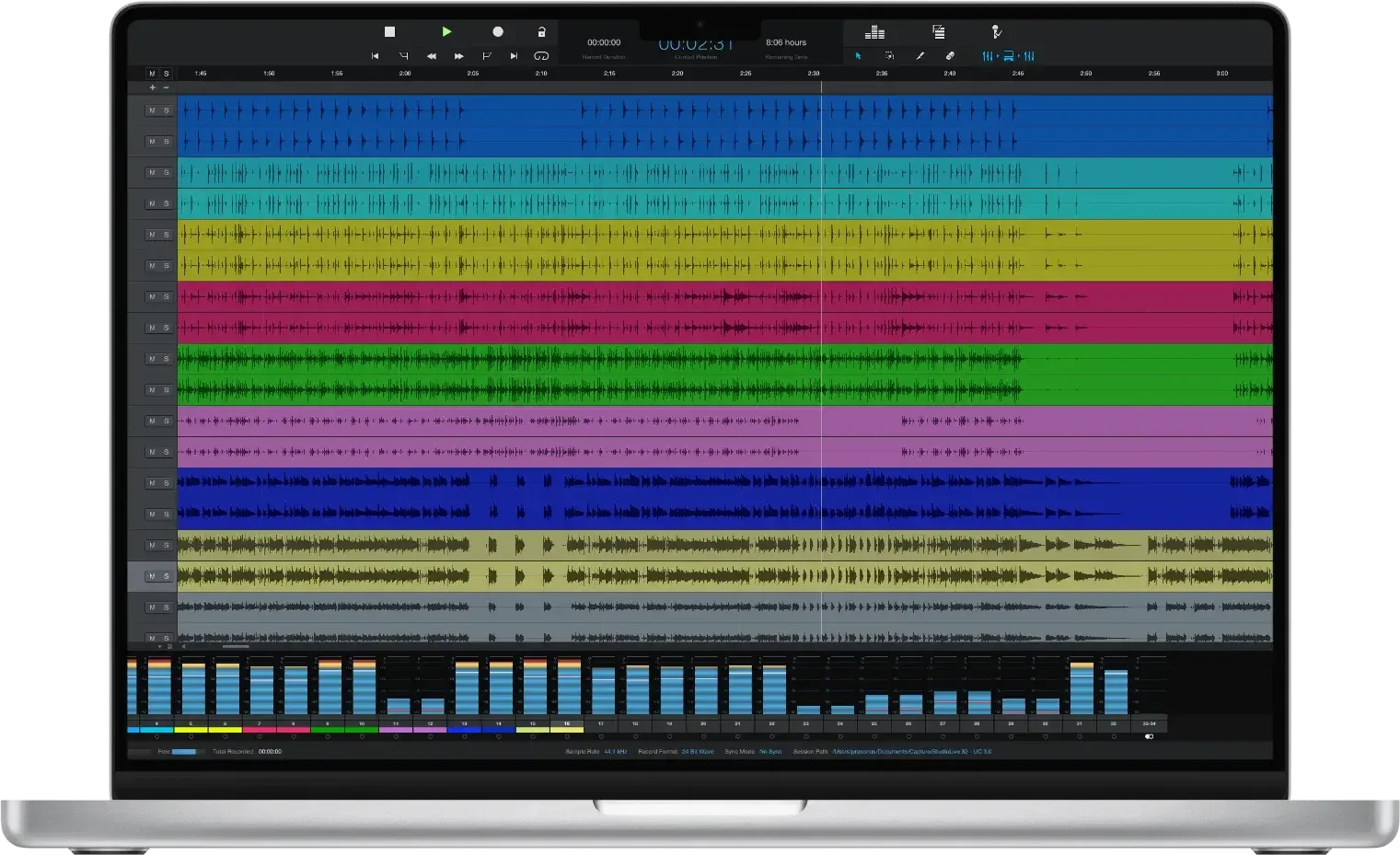Select the Arrow tool
The width and height of the screenshot is (1400, 855).
click(858, 56)
